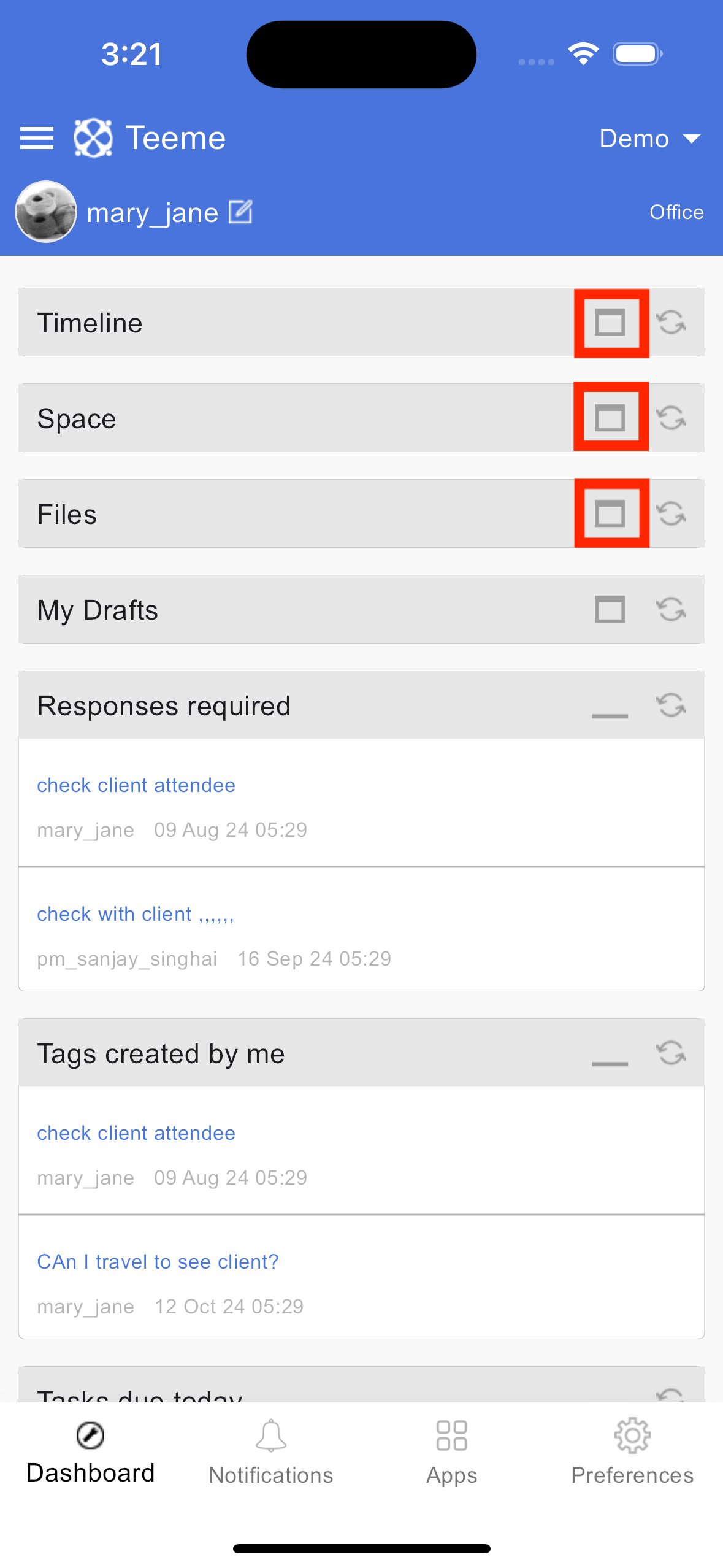Edit the mary_jane profile with the pencil icon
This screenshot has width=723, height=1568.
click(240, 212)
